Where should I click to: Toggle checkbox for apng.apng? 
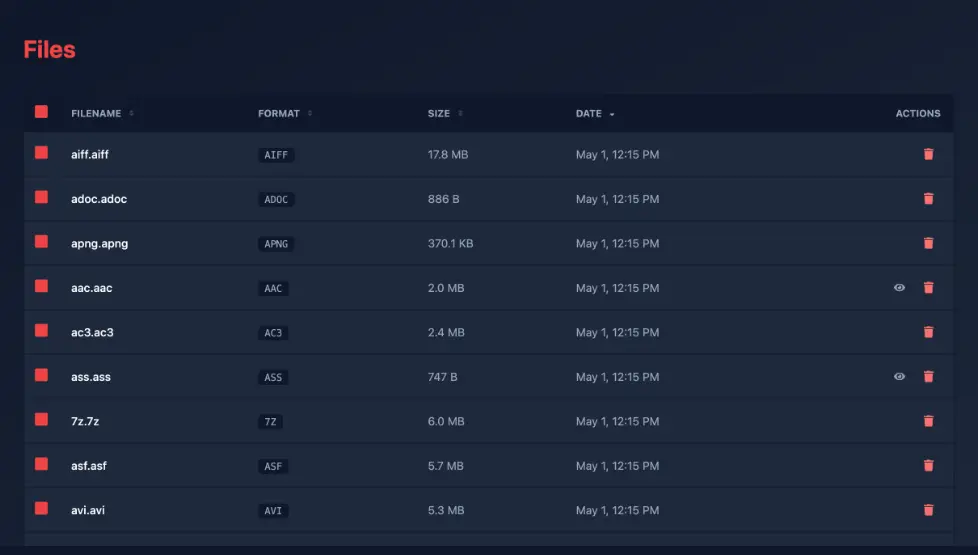pos(41,241)
